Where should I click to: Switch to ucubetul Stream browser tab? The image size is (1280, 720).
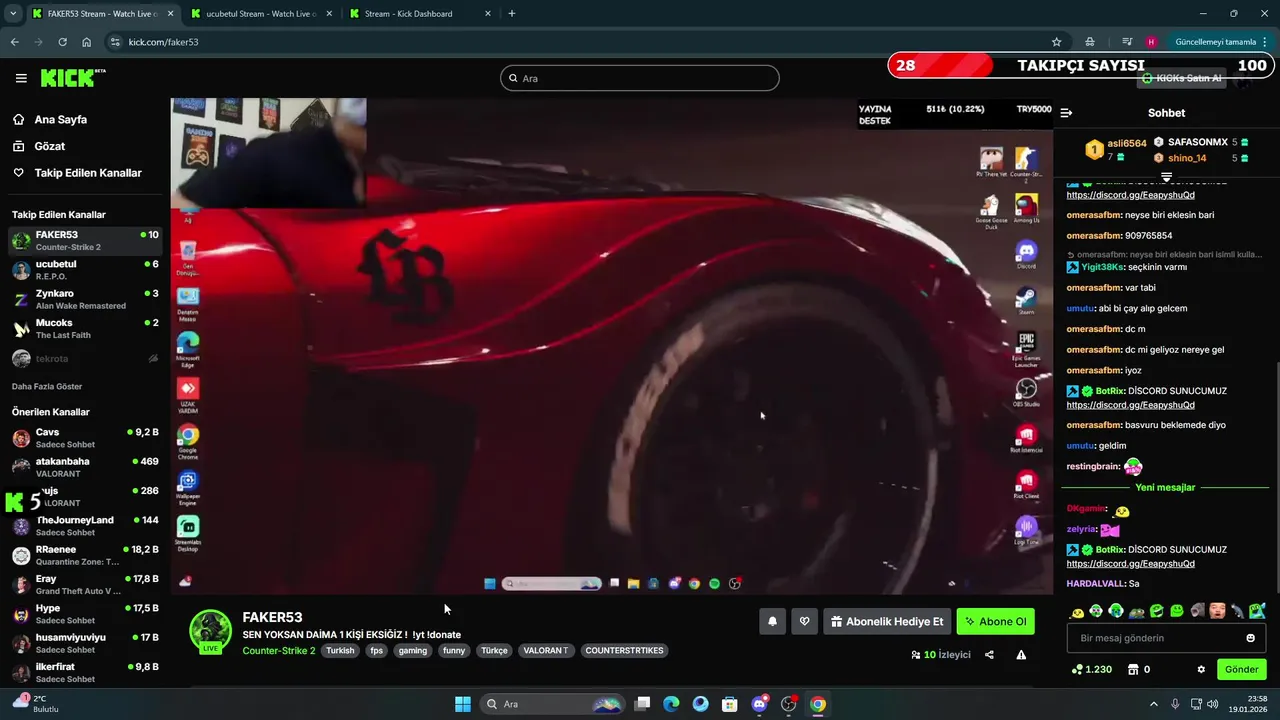pos(260,14)
